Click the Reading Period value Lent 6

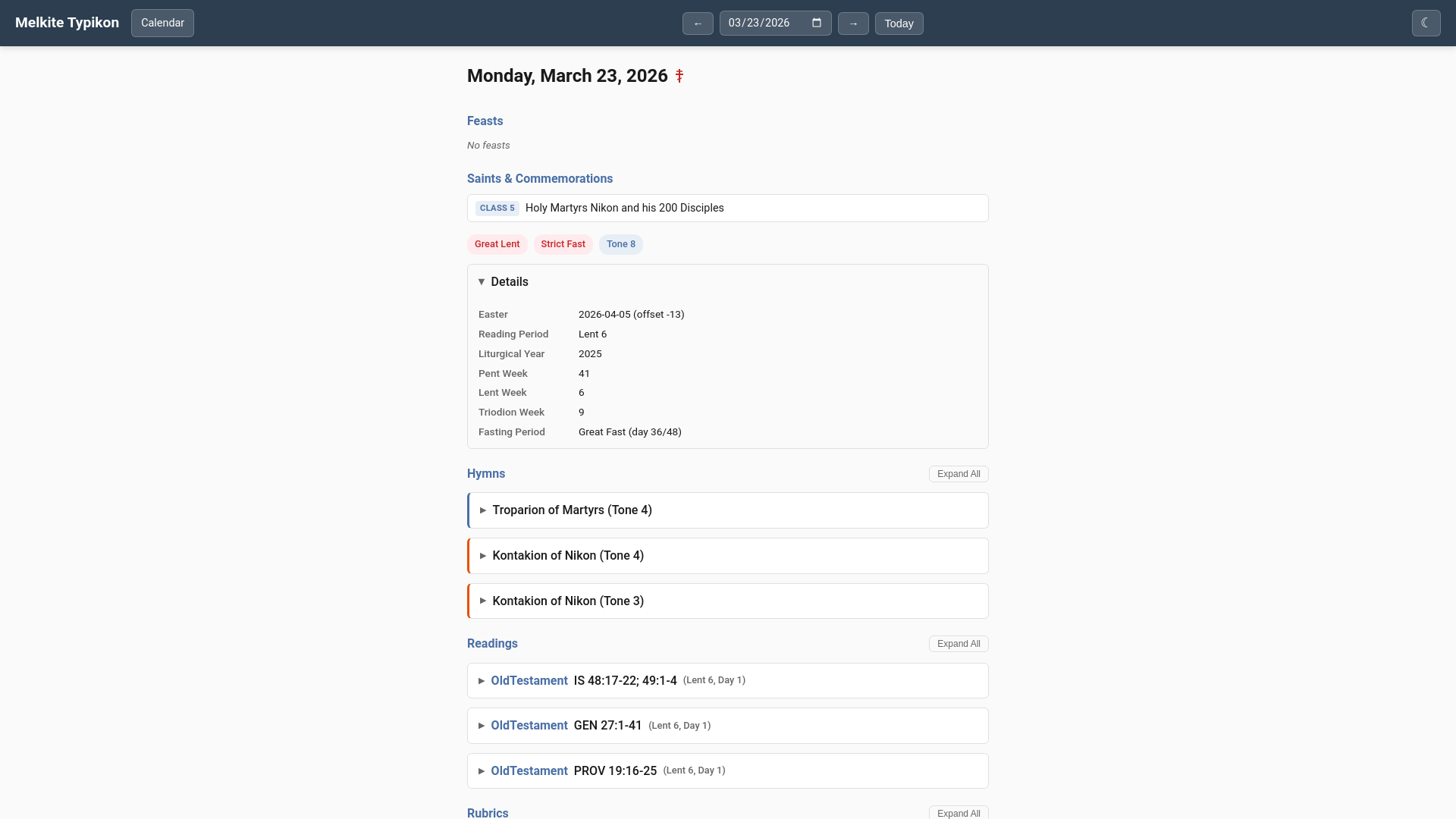(592, 334)
